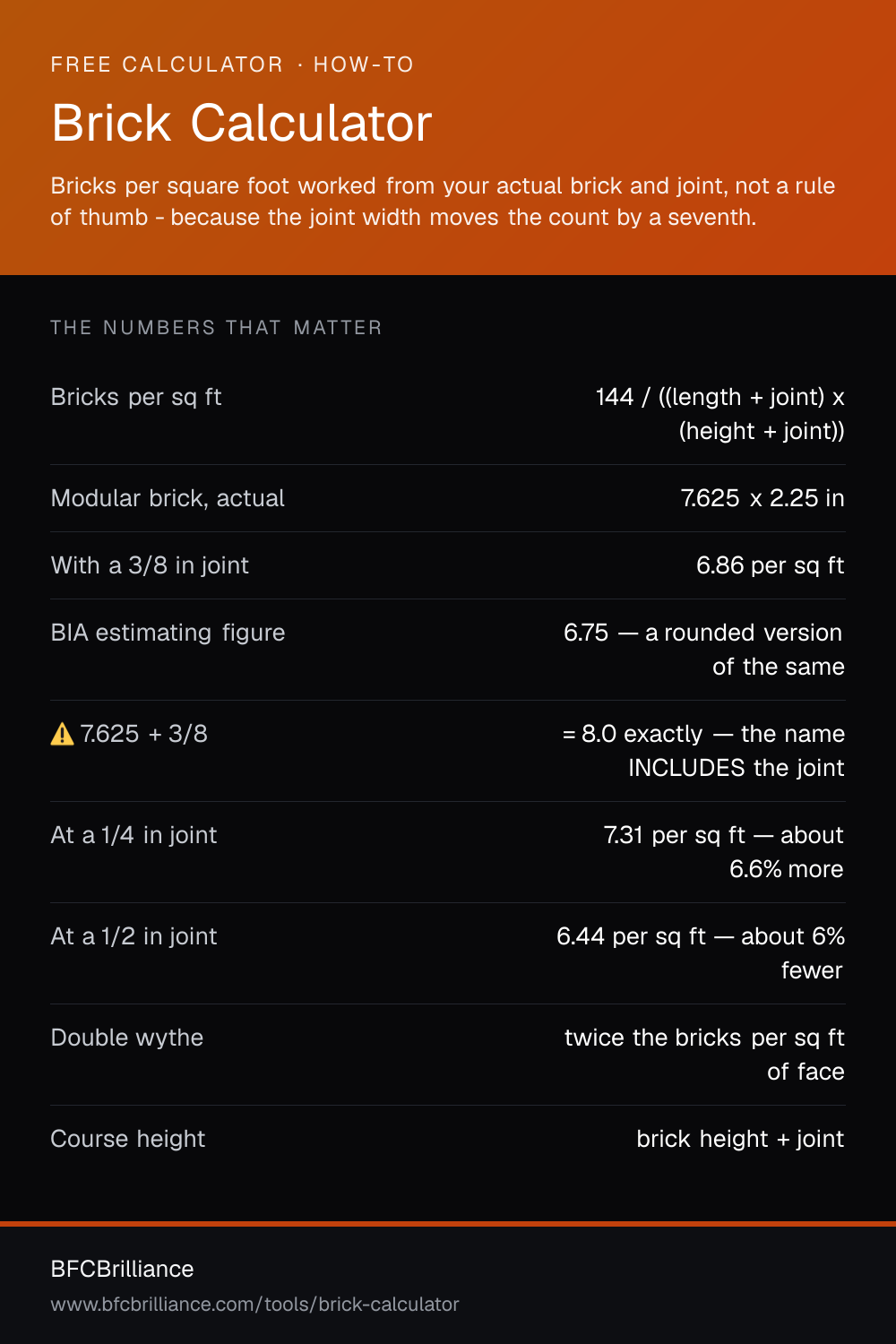Viewport: 896px width, 1344px height.
Task: Click the Free Calculator How-To label
Action: [x=232, y=65]
